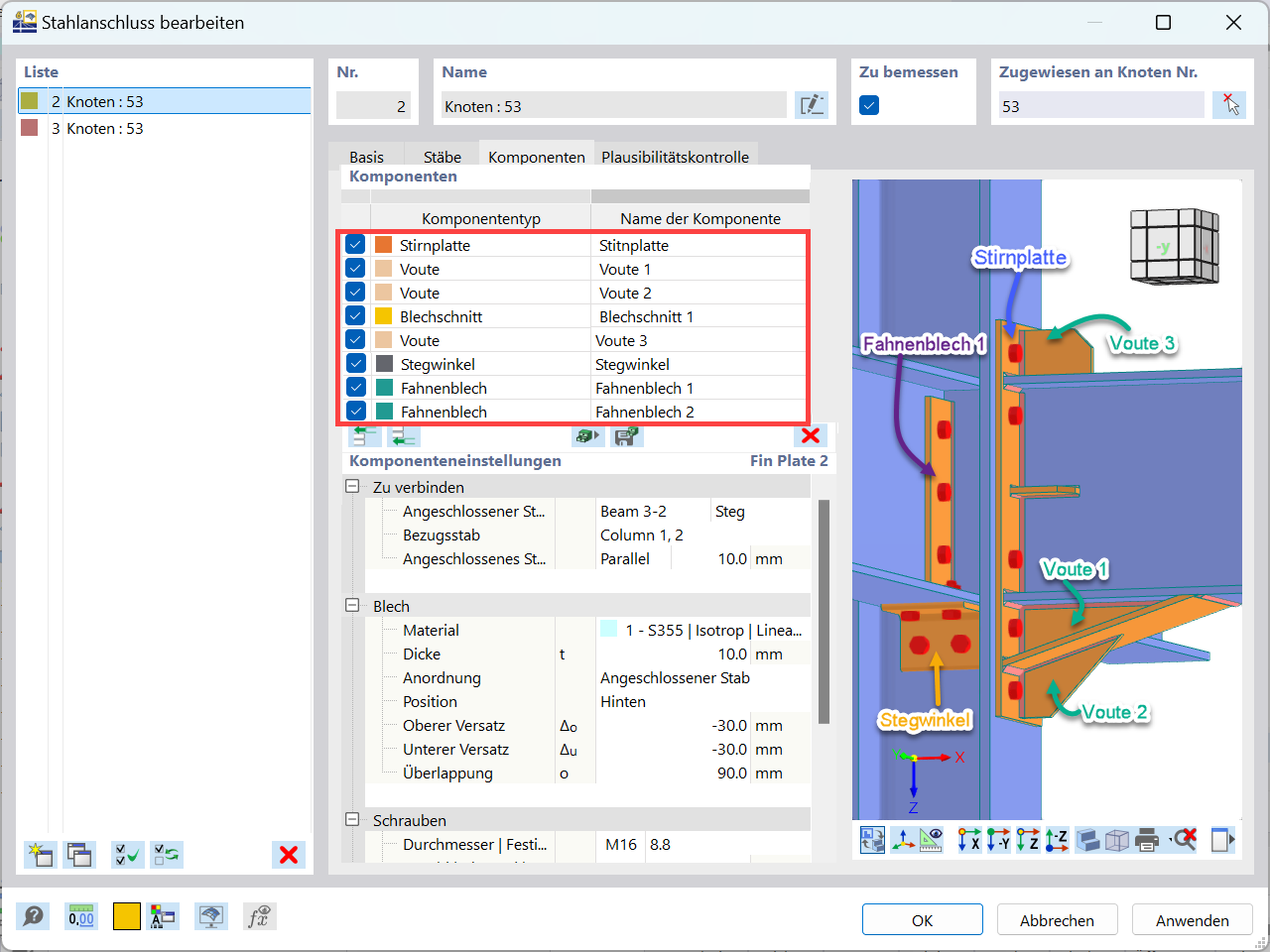The height and width of the screenshot is (952, 1270).
Task: Uncheck the Zu bemessen checkbox
Action: click(869, 105)
